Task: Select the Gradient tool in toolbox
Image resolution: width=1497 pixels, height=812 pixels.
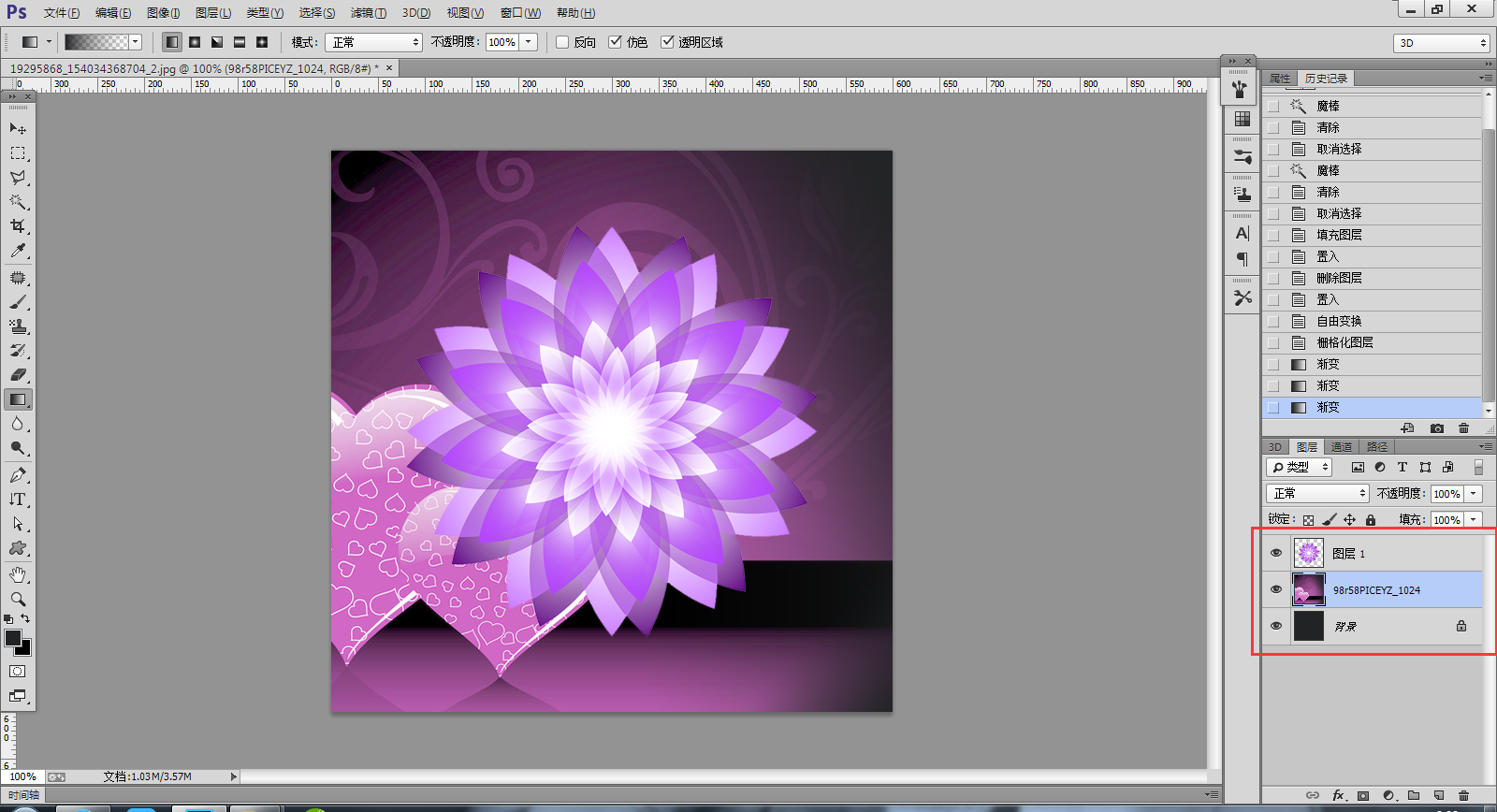Action: 18,399
